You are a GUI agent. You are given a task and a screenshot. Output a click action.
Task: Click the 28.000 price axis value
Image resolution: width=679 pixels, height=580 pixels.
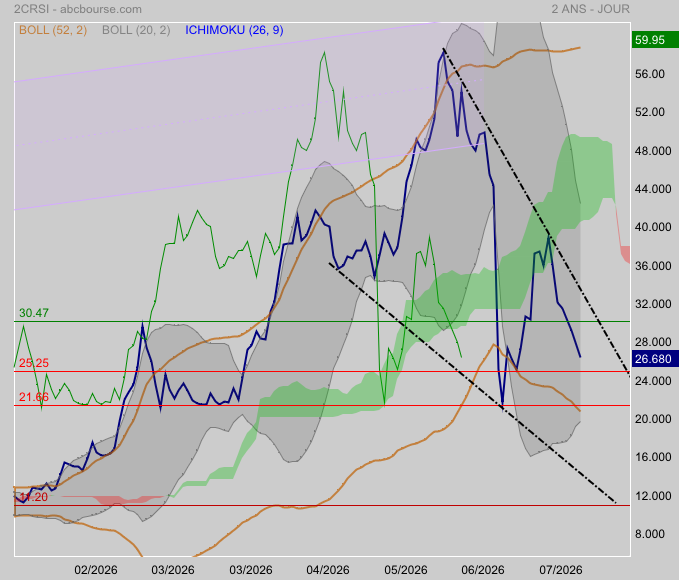click(653, 342)
